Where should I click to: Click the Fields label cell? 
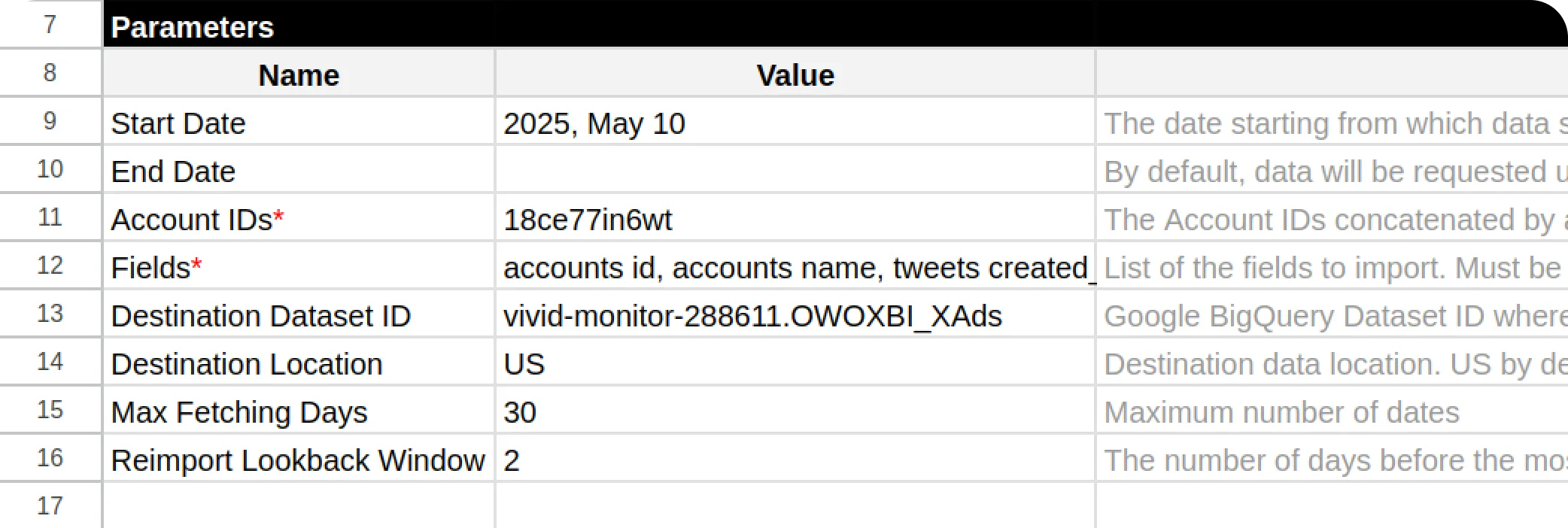299,267
